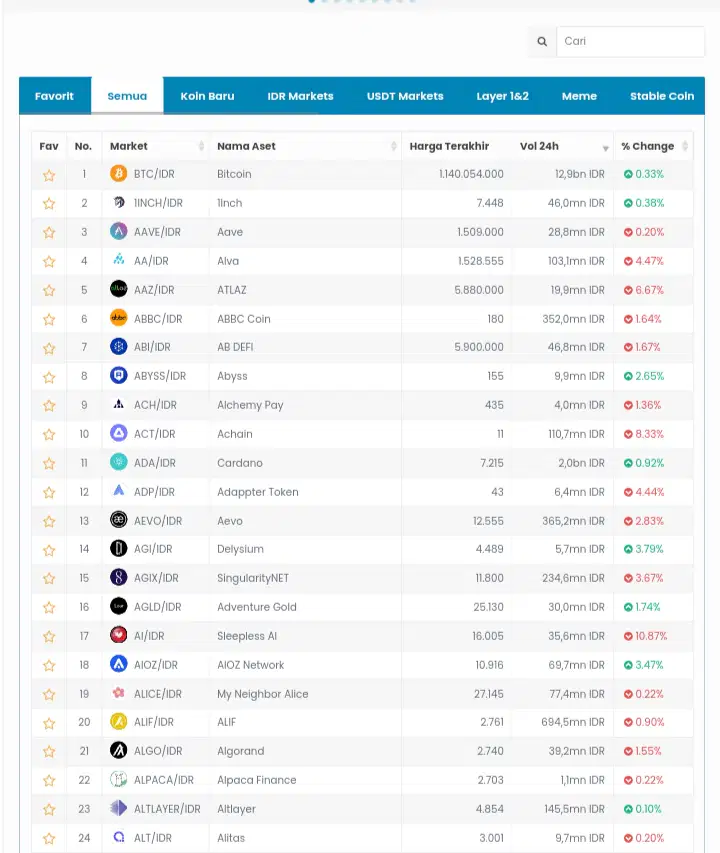Click the AB DEFI coin logo
Screen dimensions: 720x853
pos(119,347)
